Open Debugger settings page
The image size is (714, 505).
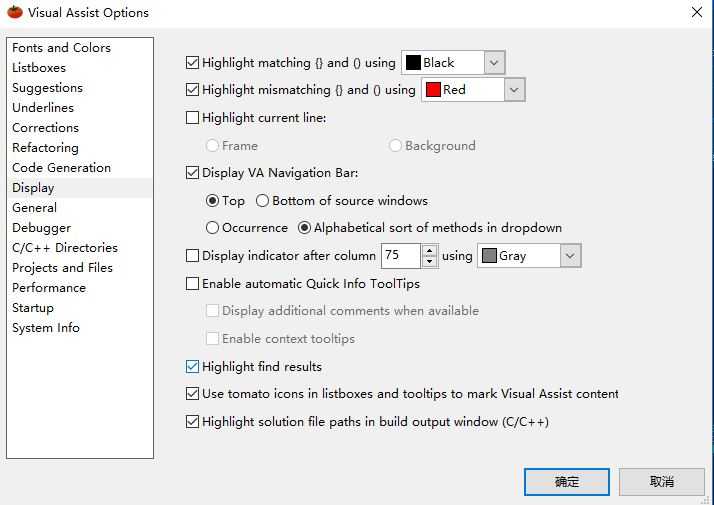pyautogui.click(x=41, y=228)
